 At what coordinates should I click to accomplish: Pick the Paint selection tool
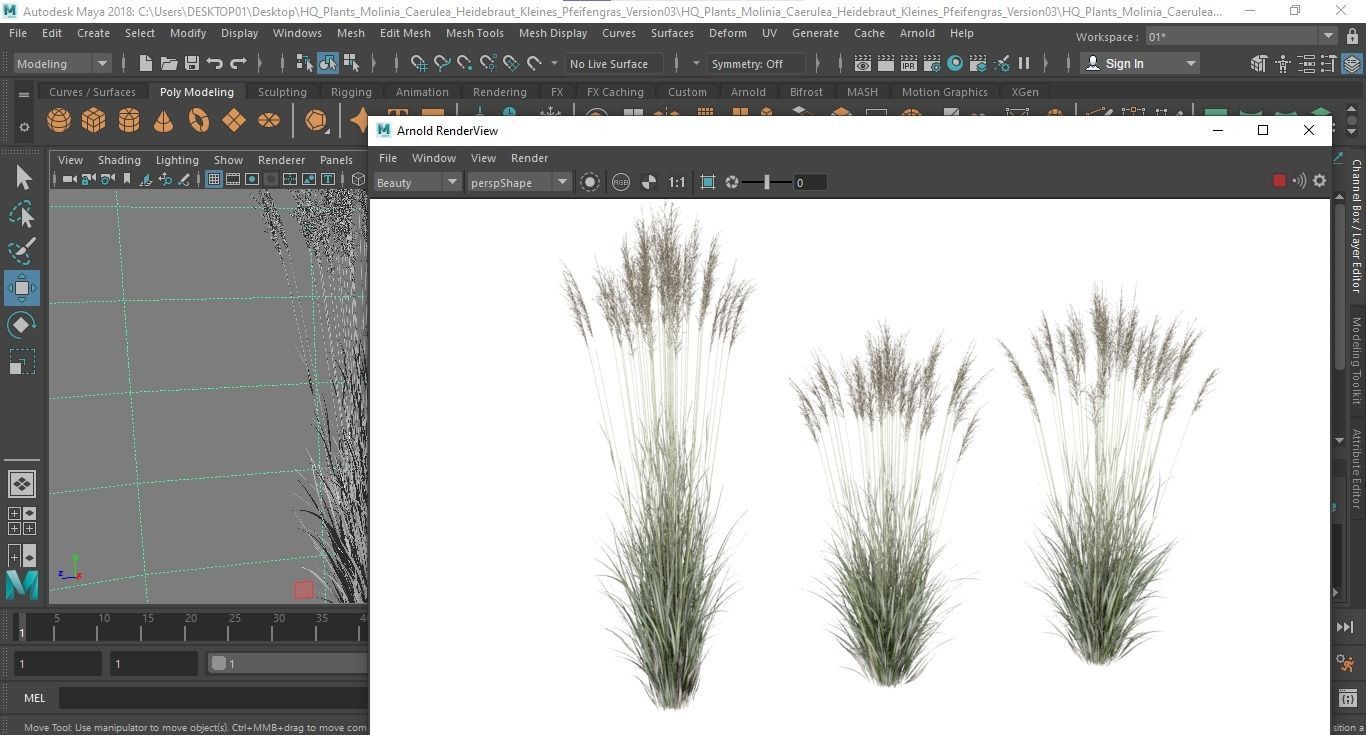pos(22,251)
